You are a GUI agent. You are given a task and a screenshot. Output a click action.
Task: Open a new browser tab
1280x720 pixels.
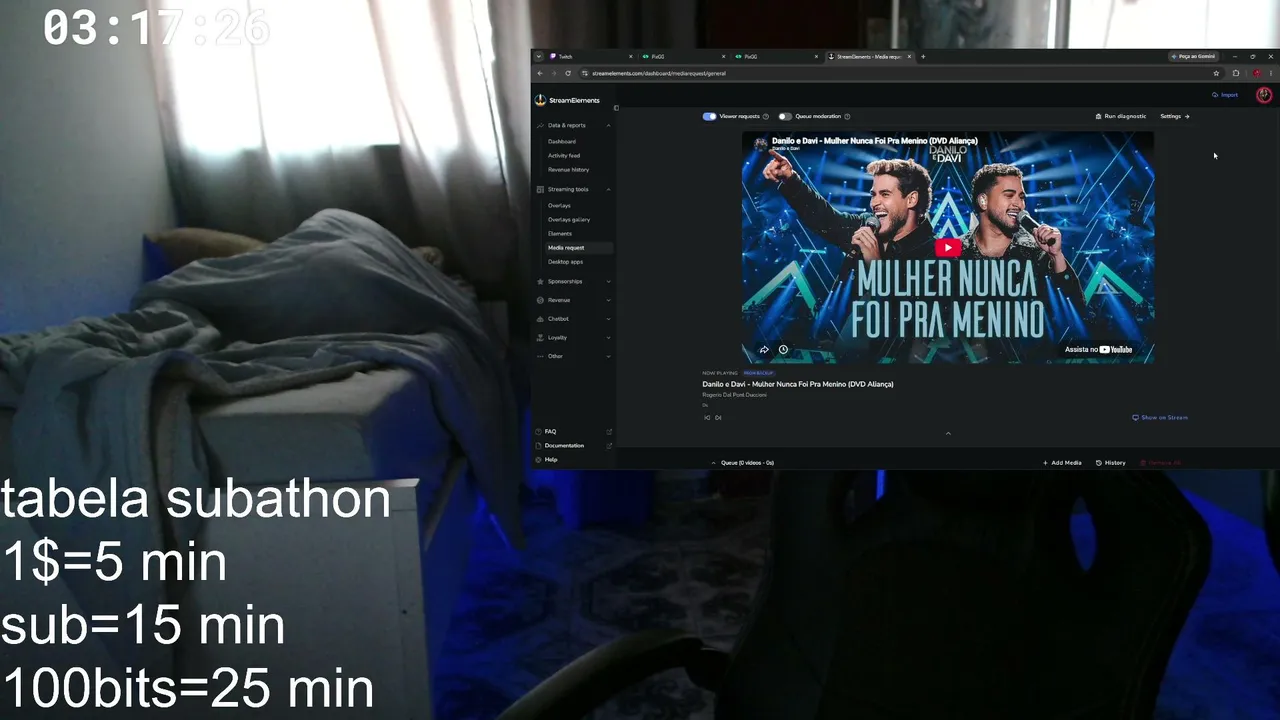(x=923, y=57)
